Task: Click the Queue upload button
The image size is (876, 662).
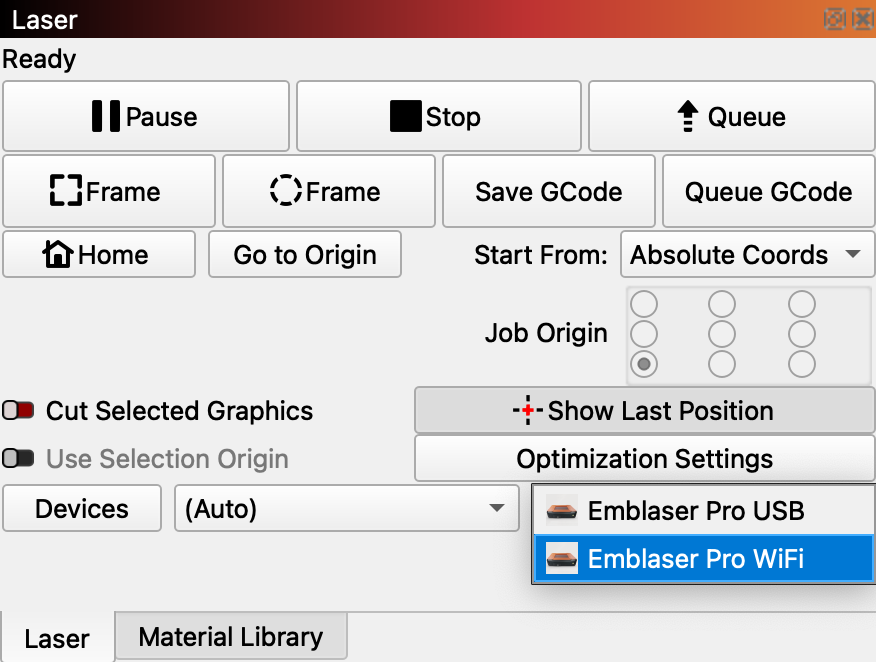Action: 731,117
